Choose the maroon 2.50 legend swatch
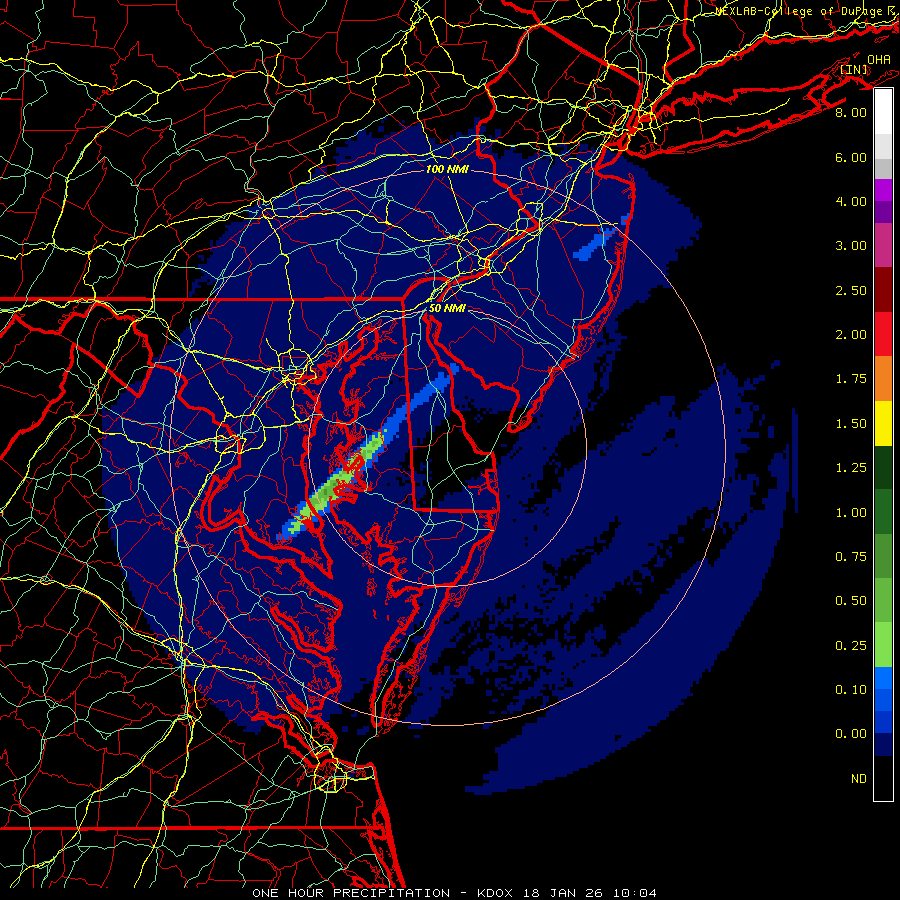The image size is (900, 900). click(883, 290)
